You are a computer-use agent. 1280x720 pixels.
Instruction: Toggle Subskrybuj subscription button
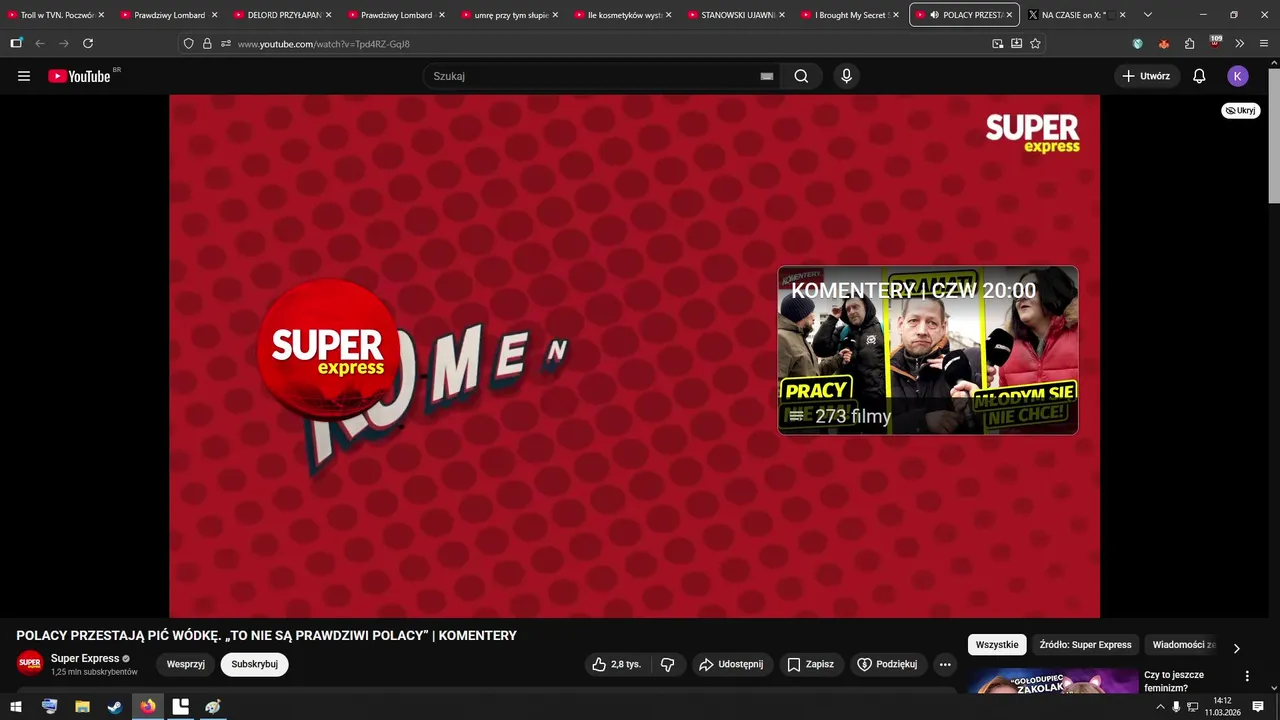[x=254, y=664]
